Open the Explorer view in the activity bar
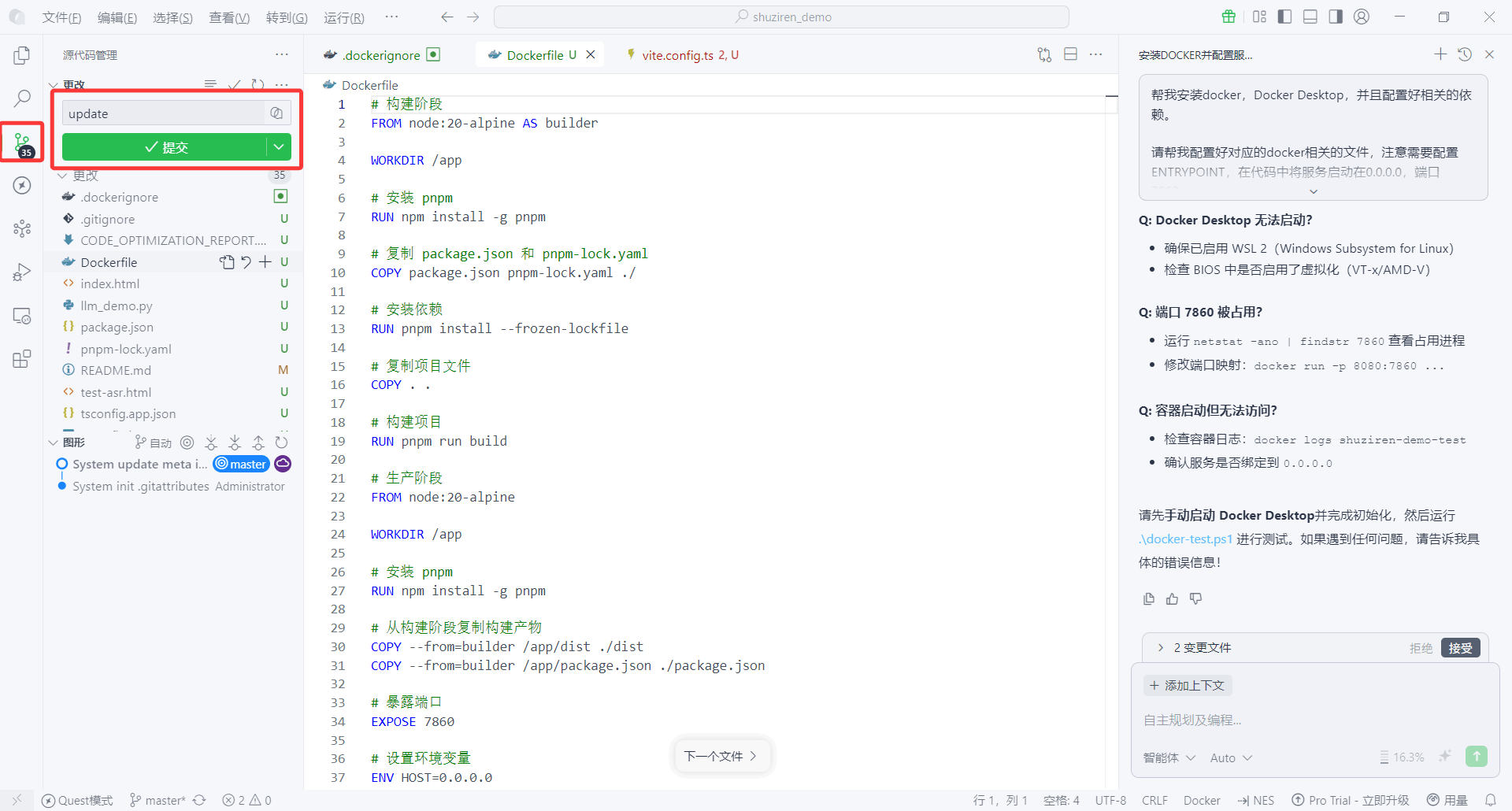The width and height of the screenshot is (1512, 811). (22, 55)
